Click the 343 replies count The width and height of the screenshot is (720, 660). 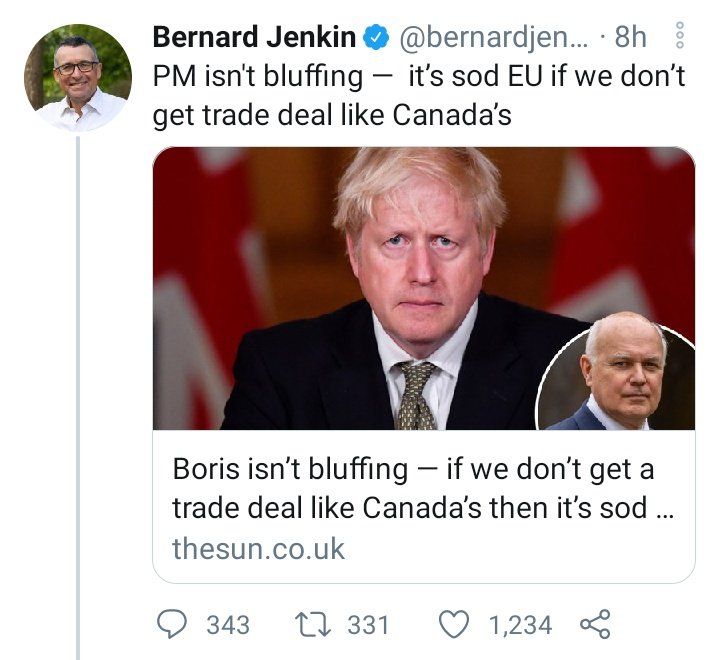coord(228,625)
